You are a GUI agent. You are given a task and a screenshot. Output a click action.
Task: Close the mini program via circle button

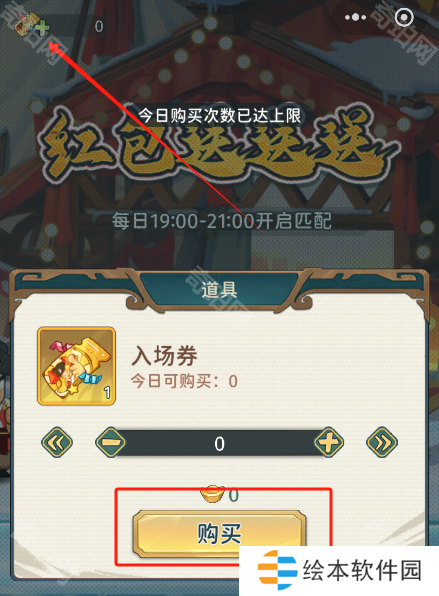coord(404,17)
